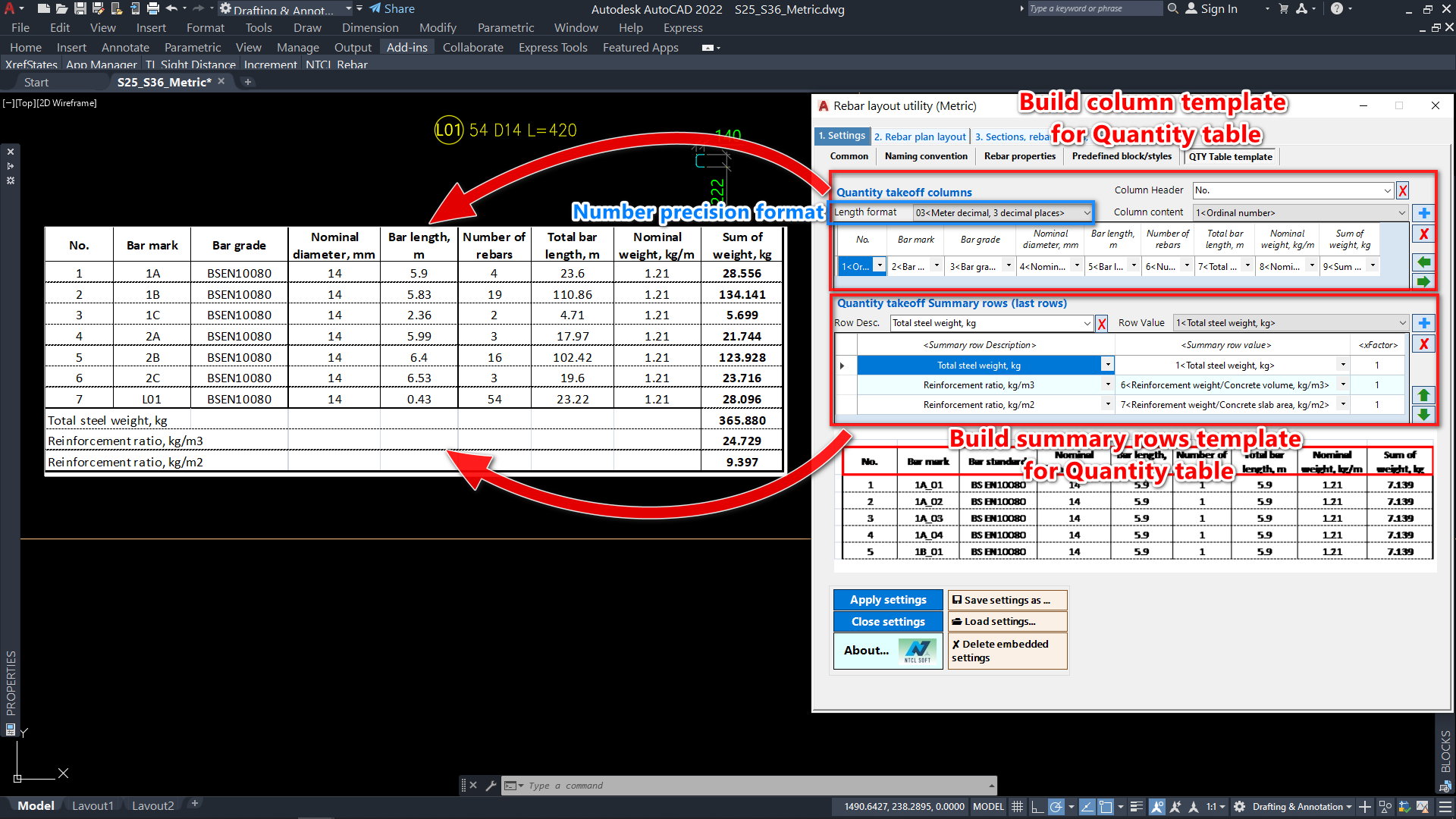1456x819 pixels.
Task: Toggle polar tracking in status bar
Action: [x=1056, y=807]
